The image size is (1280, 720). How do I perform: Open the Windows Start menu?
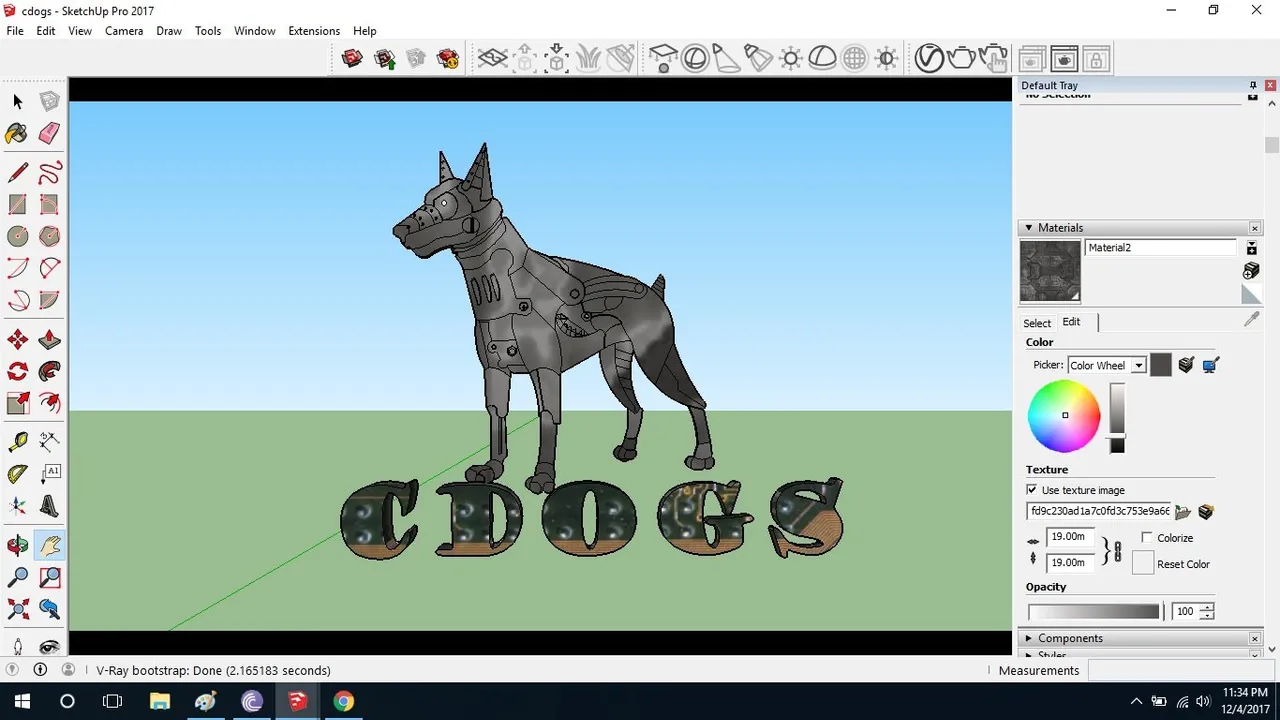click(x=22, y=701)
